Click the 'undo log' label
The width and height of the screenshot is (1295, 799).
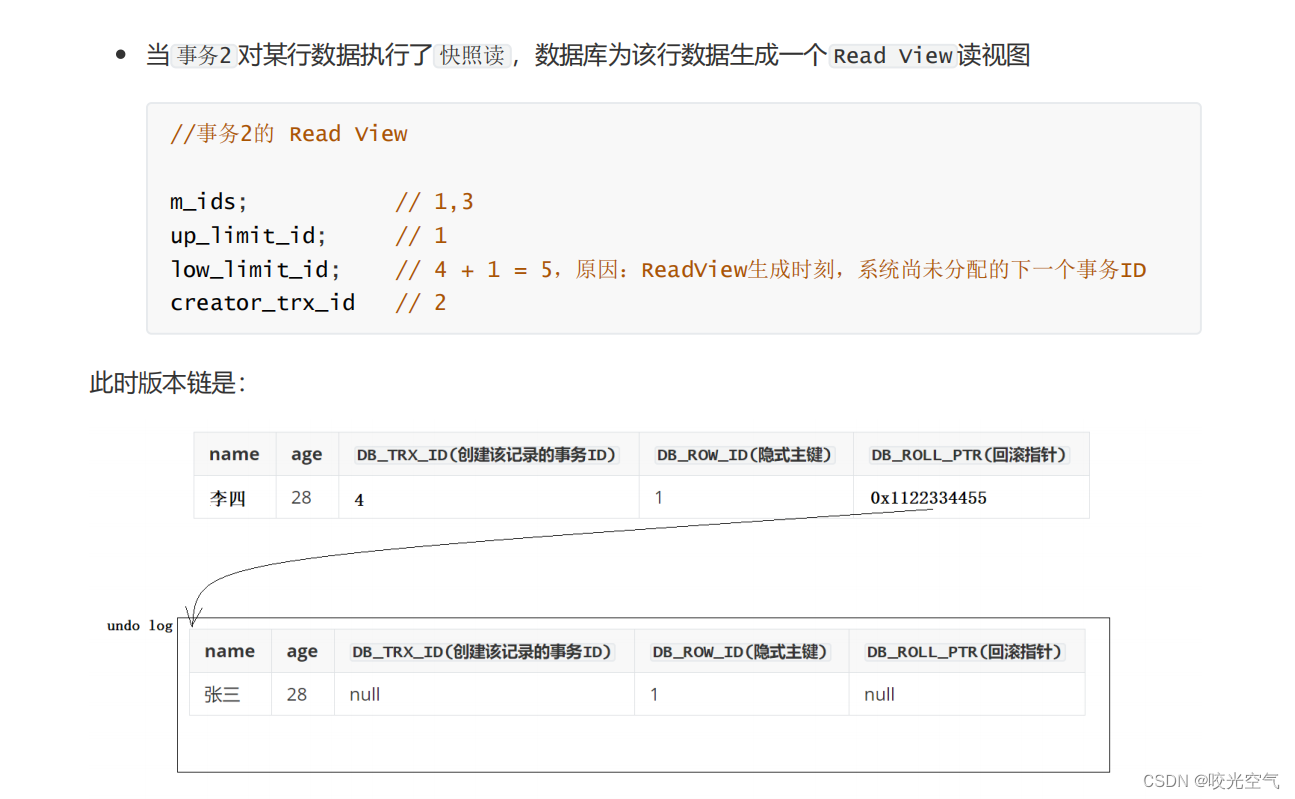coord(140,626)
